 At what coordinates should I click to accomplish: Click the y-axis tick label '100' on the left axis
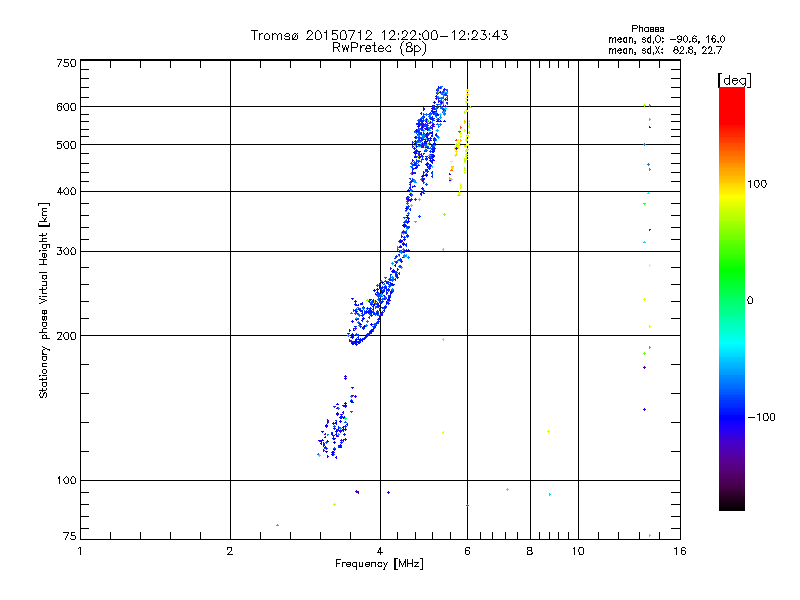[66, 480]
